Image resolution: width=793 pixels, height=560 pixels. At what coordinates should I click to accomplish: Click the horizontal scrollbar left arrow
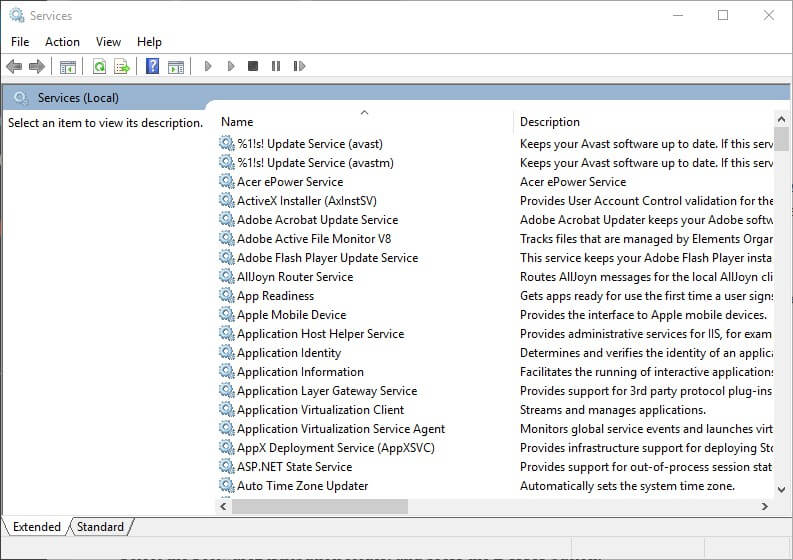224,506
